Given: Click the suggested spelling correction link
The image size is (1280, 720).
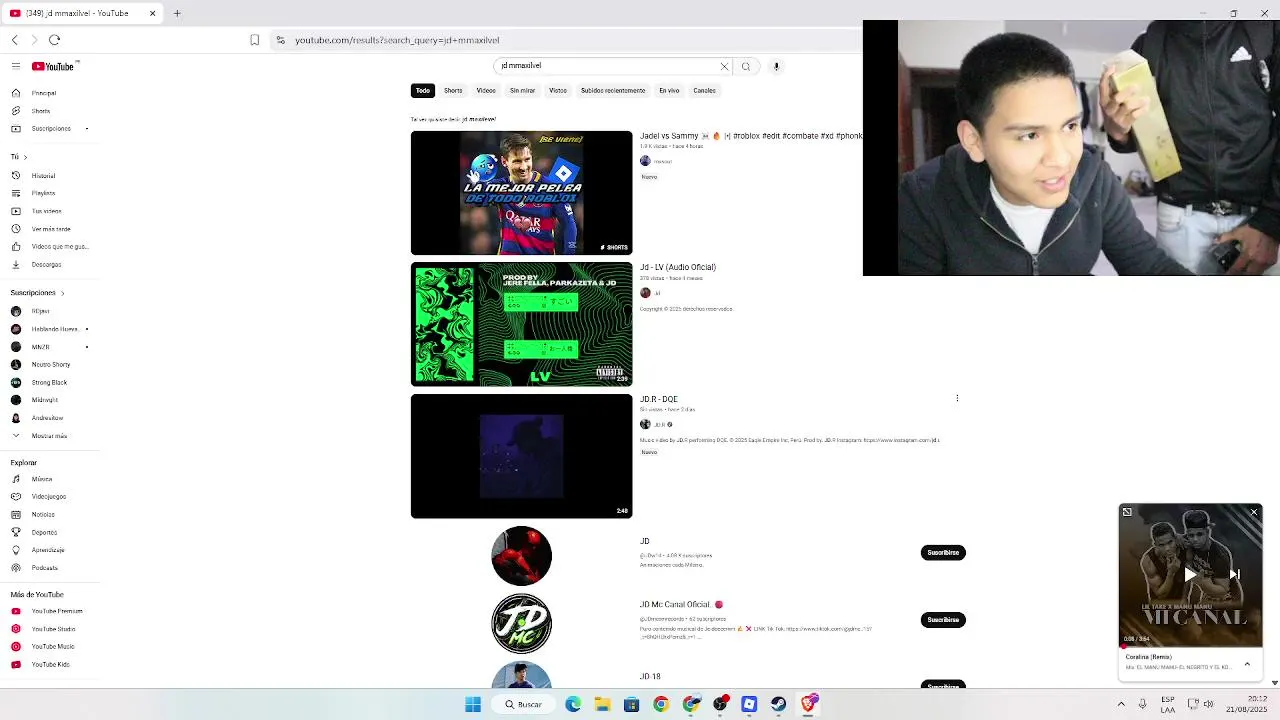Looking at the screenshot, I should tap(479, 119).
